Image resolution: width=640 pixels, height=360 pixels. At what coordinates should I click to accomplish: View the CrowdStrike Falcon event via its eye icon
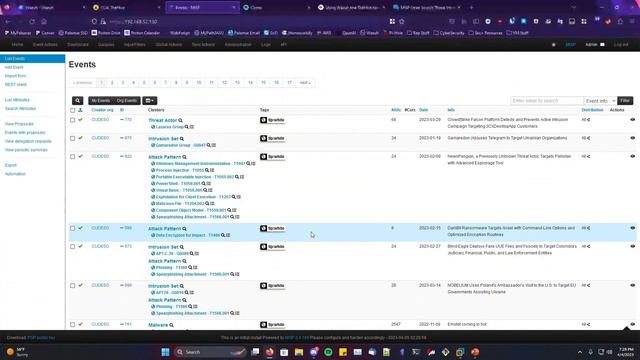click(x=633, y=120)
